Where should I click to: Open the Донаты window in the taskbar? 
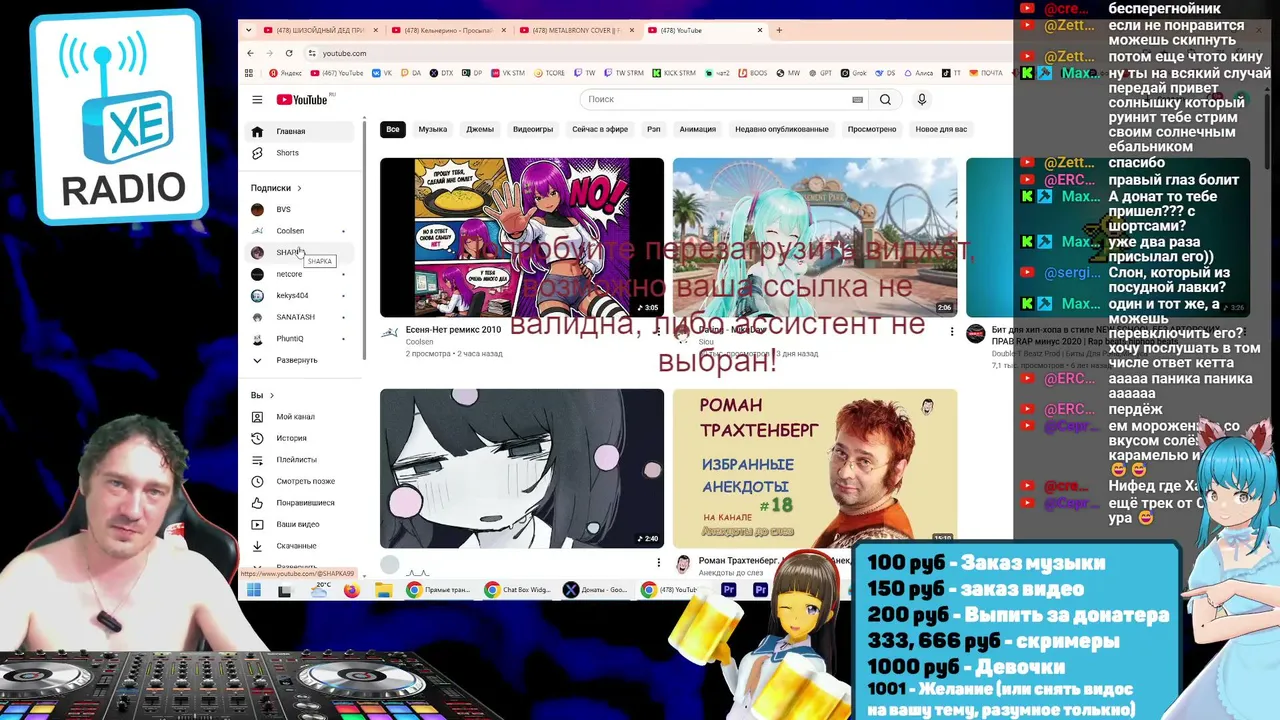[598, 590]
